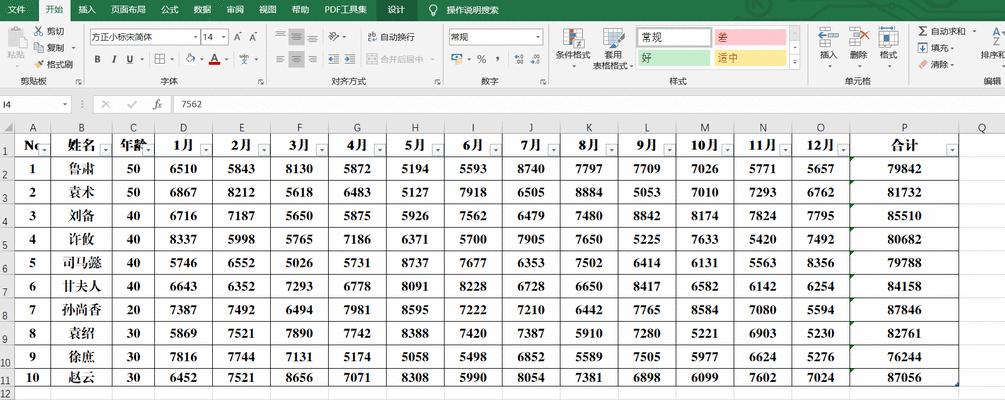Click the insert function fx icon

click(x=157, y=104)
